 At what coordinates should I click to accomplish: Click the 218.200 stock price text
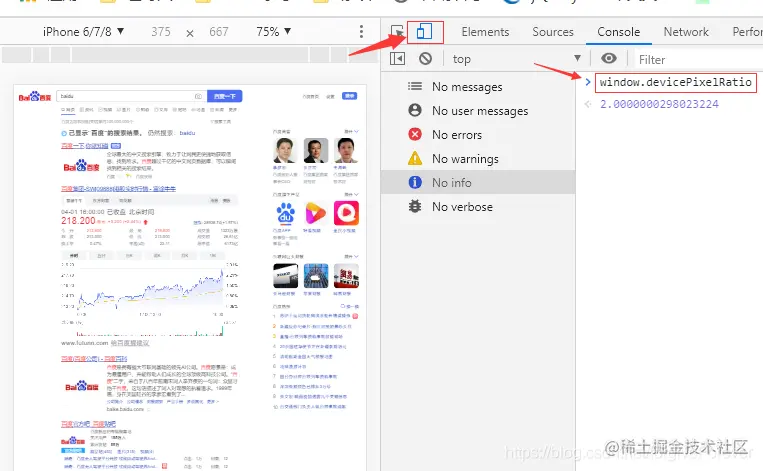78,221
